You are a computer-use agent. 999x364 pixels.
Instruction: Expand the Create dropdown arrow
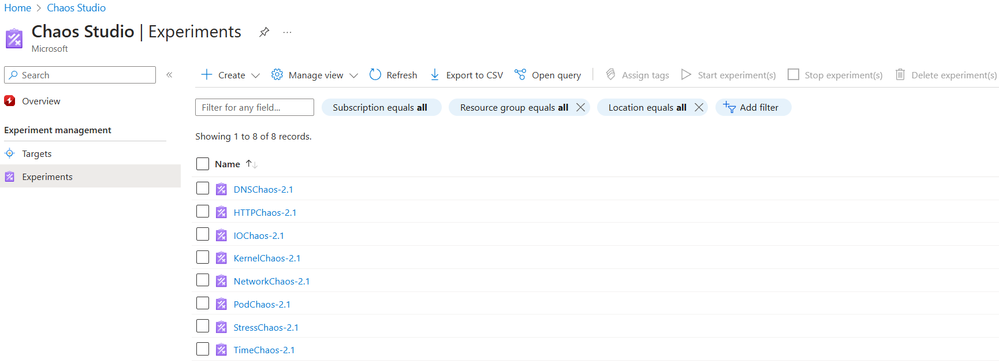click(x=255, y=75)
